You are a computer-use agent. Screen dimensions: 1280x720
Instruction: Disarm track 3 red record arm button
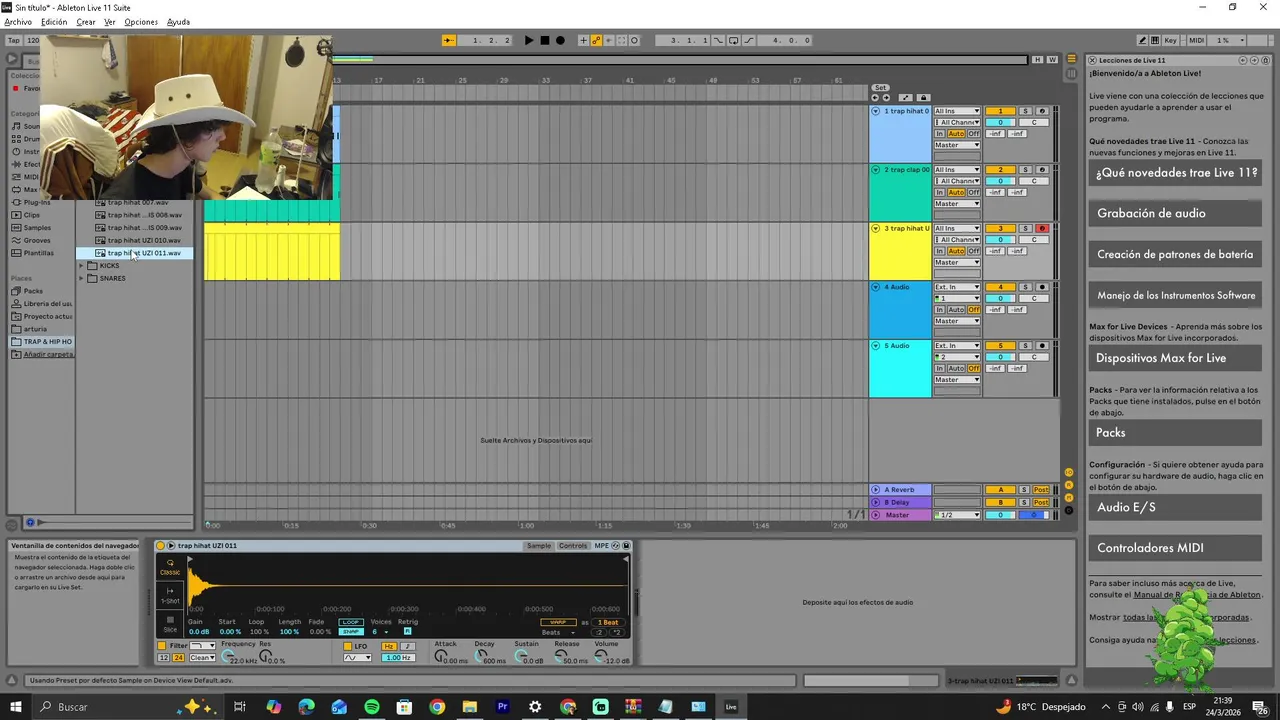1042,229
